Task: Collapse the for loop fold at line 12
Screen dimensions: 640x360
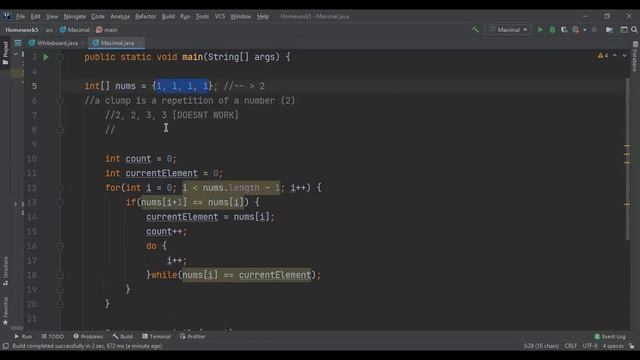Action: pos(60,188)
